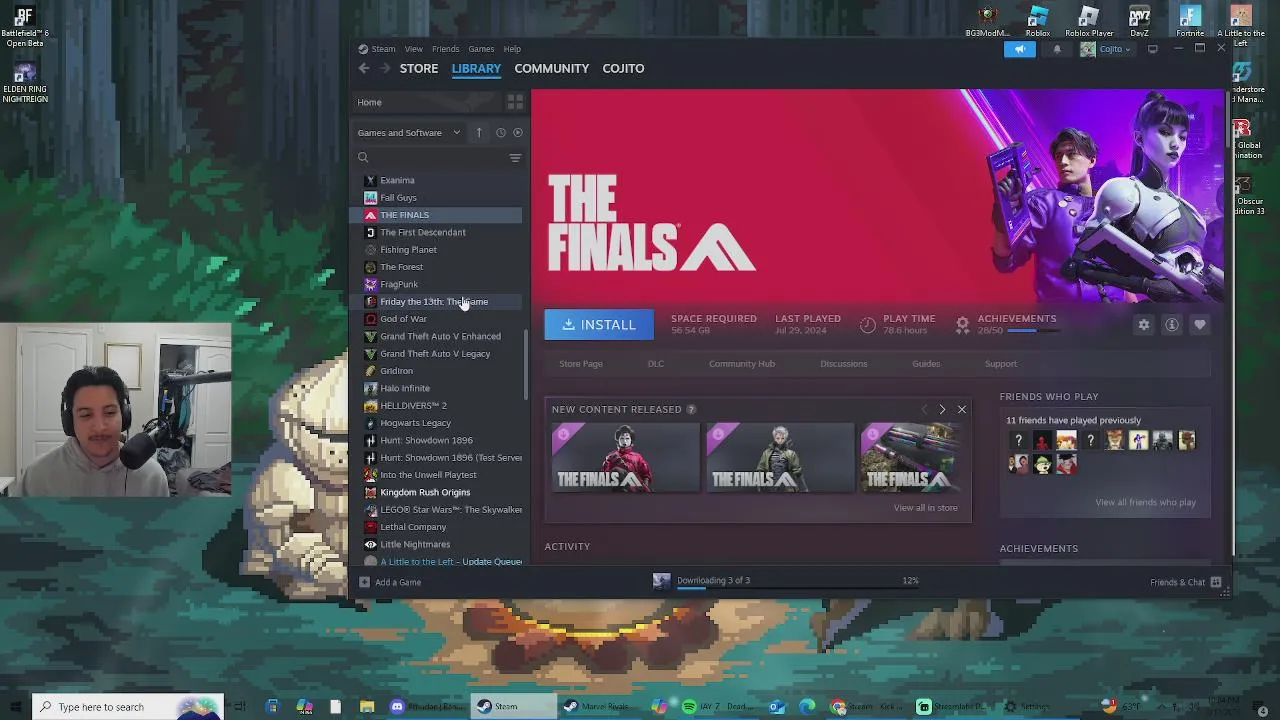Click the Achievements medal icon
The width and height of the screenshot is (1280, 720).
click(962, 324)
